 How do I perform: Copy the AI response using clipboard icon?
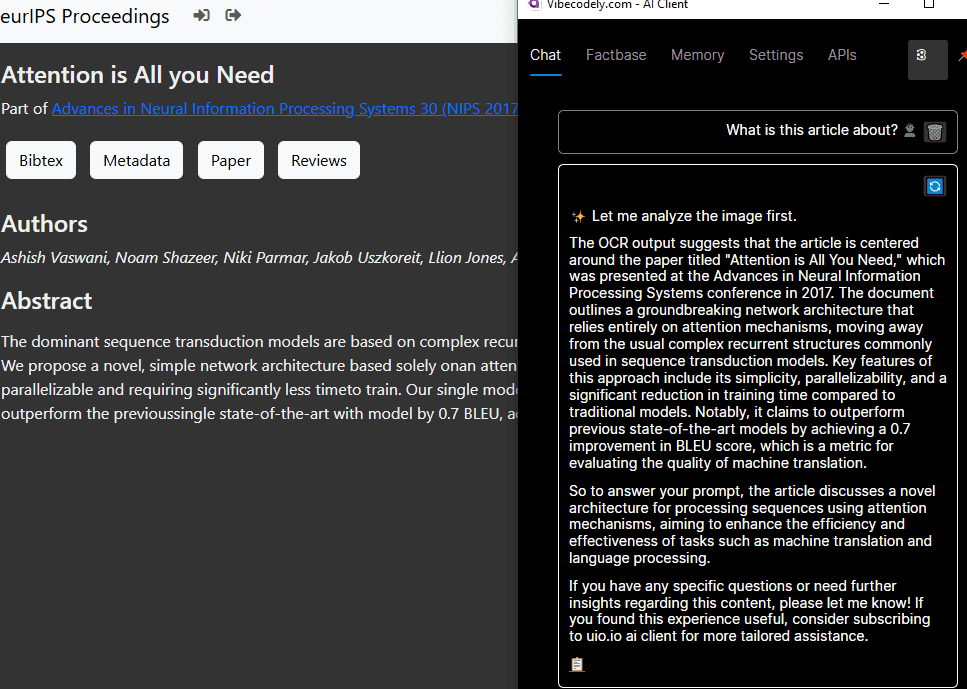(x=577, y=664)
